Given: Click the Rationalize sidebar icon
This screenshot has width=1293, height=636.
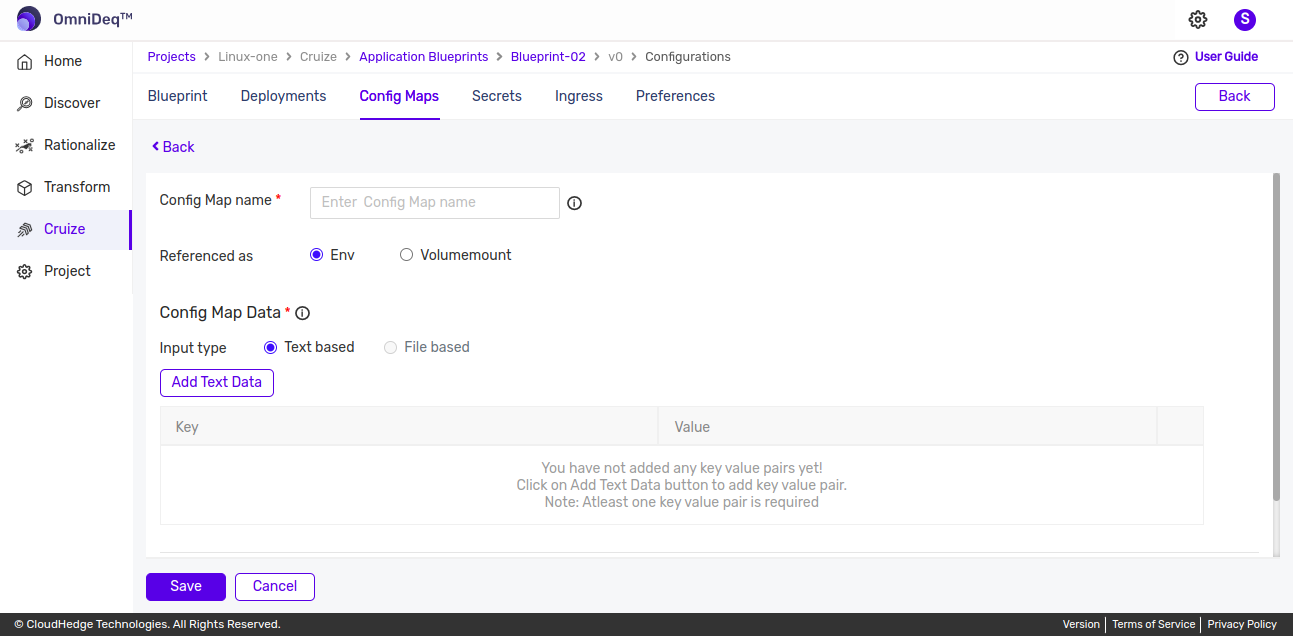Looking at the screenshot, I should click(25, 145).
